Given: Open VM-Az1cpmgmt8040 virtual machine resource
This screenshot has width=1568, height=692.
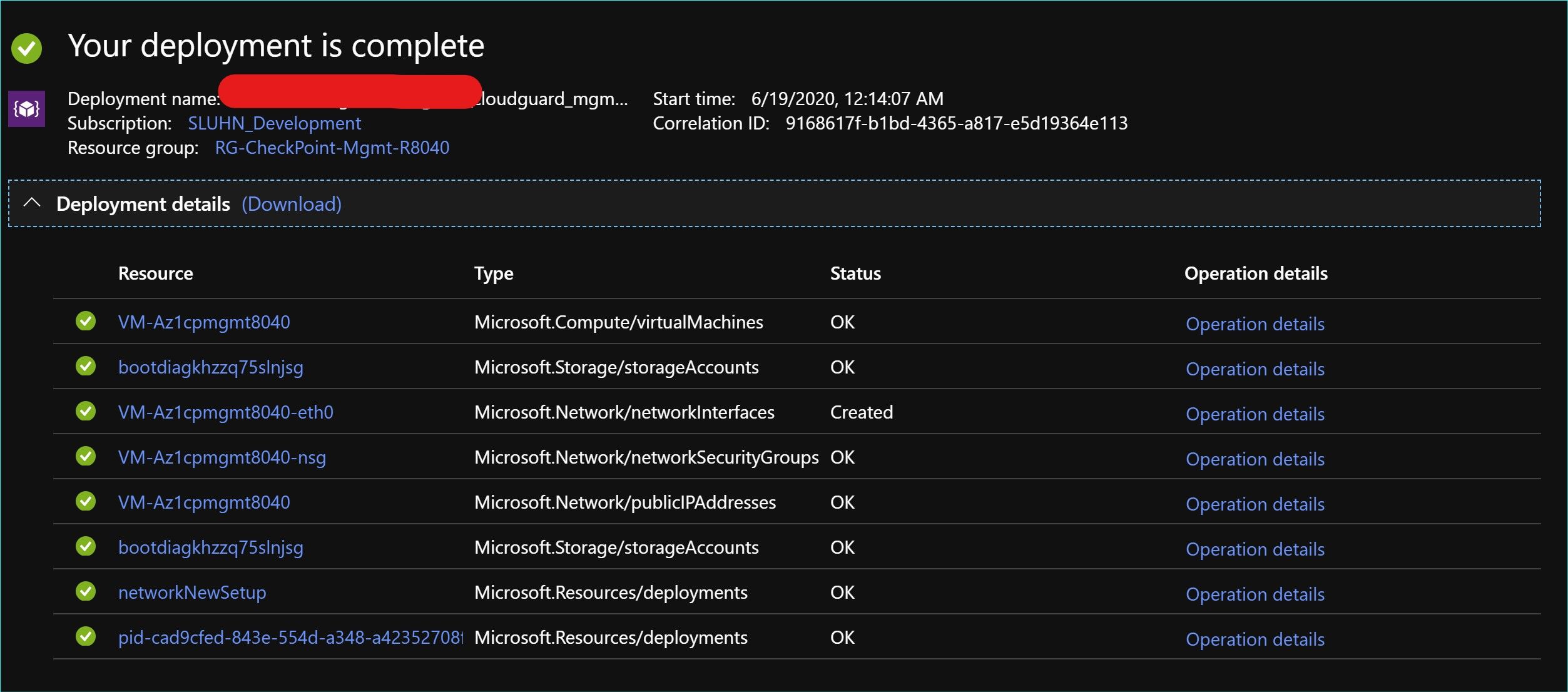Looking at the screenshot, I should (204, 322).
